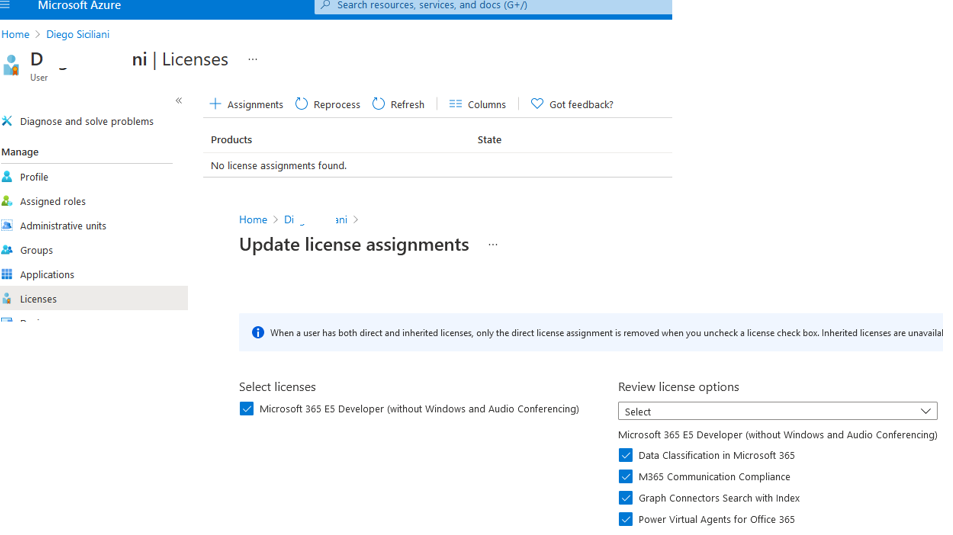Click the 'Review license options' heading
The image size is (953, 535).
point(678,387)
